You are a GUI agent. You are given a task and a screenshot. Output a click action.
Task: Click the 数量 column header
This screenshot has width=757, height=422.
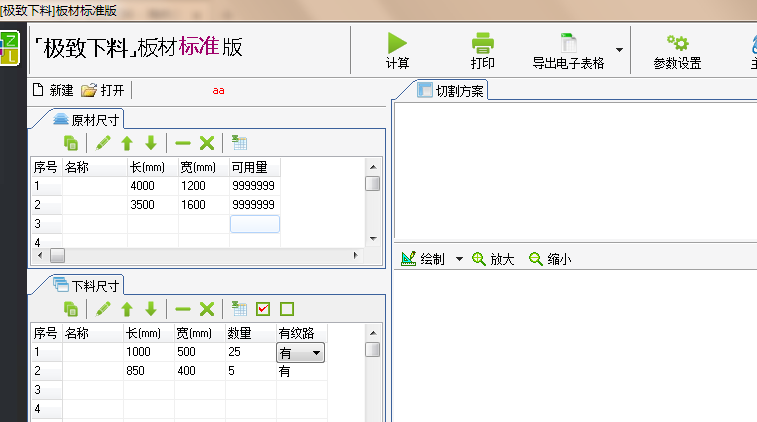[x=251, y=333]
